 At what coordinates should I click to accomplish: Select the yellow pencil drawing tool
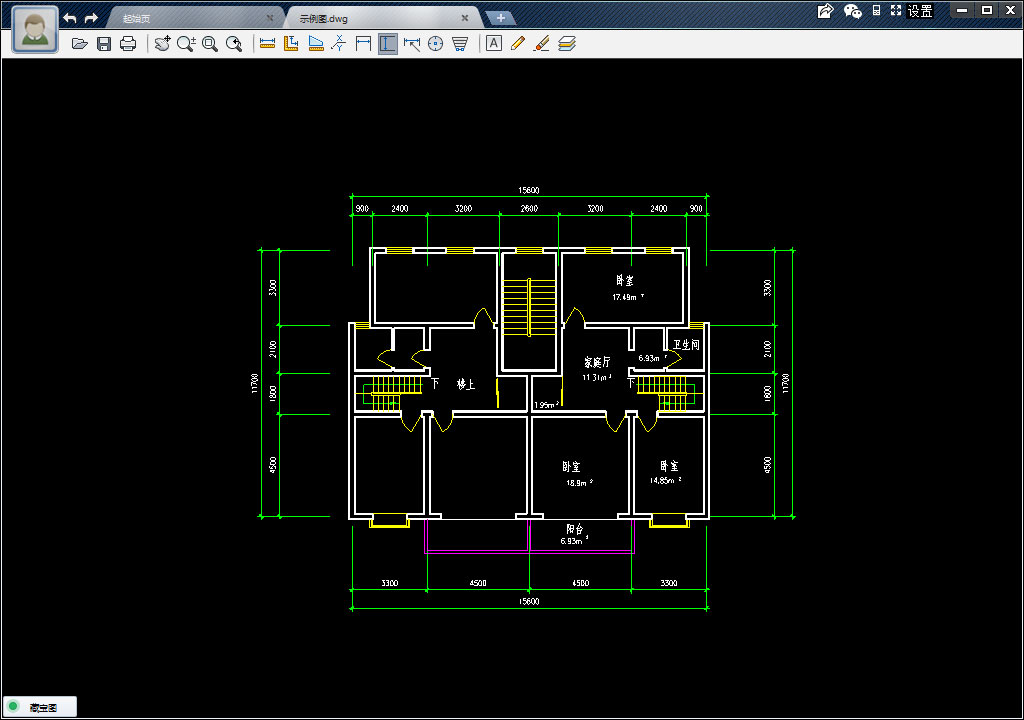pos(518,44)
